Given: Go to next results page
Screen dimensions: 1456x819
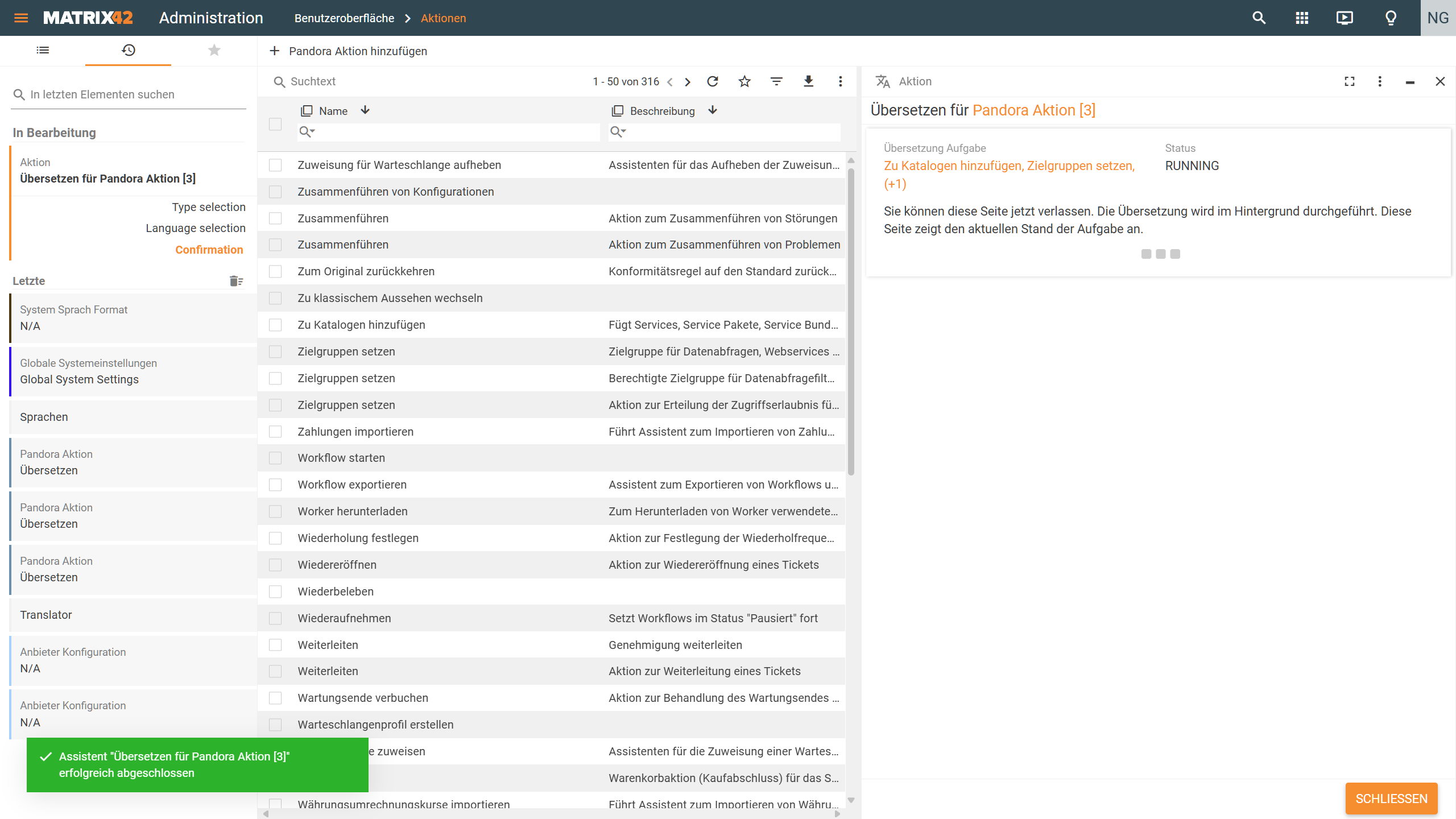Looking at the screenshot, I should point(688,82).
